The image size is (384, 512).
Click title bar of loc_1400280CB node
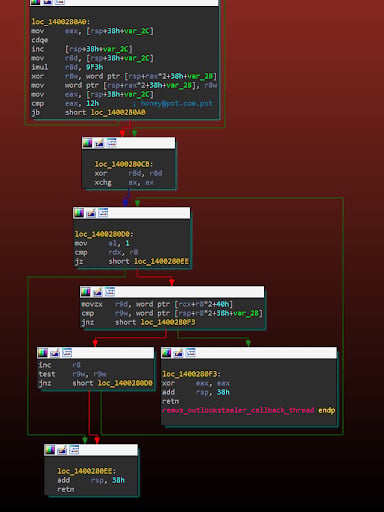click(x=128, y=143)
